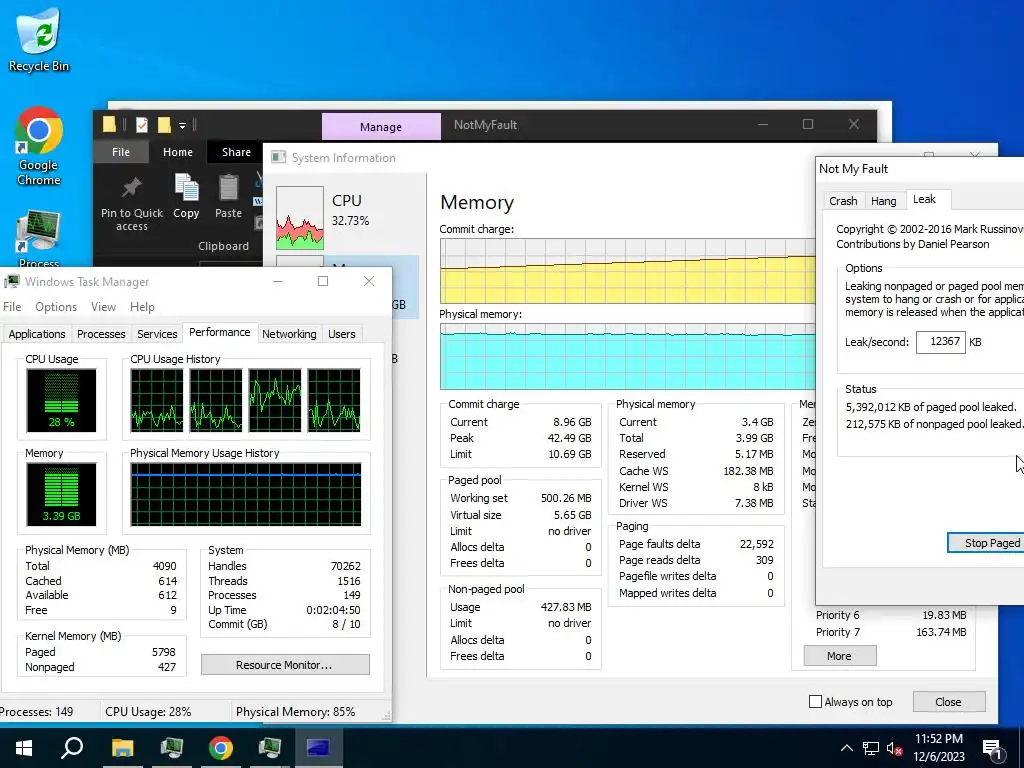Click Up Time value 0:02:04:50

(333, 610)
